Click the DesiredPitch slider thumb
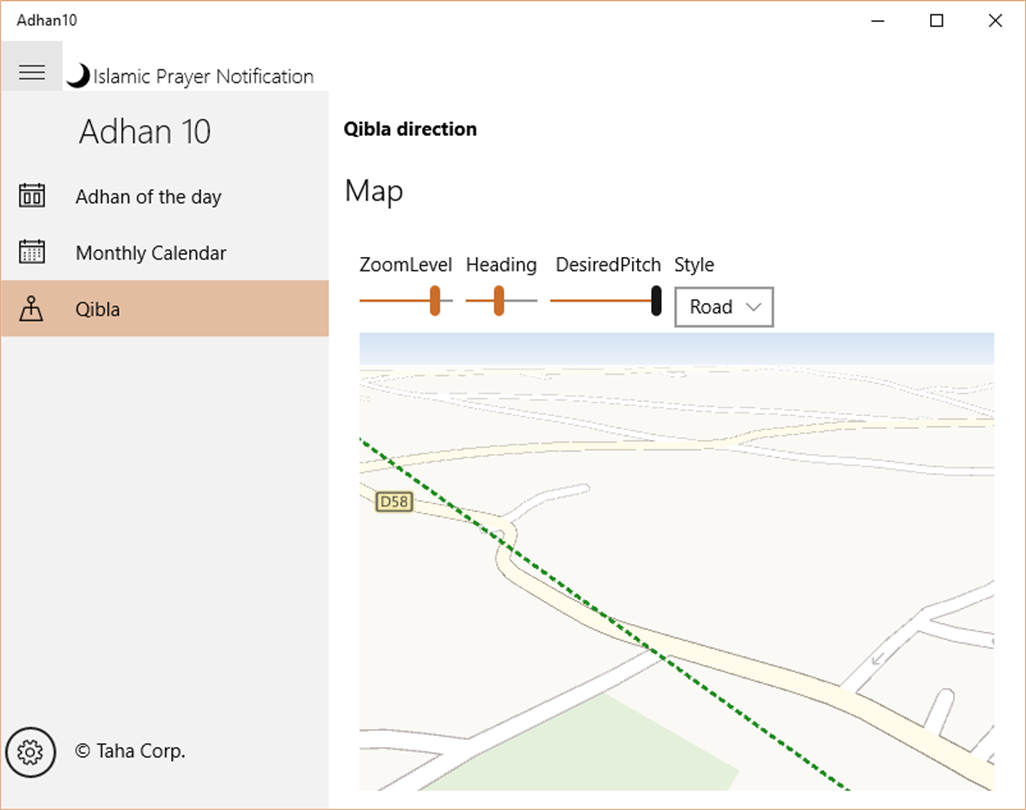 [656, 300]
